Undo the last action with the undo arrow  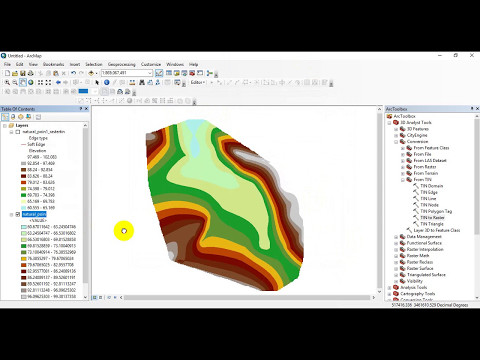coord(73,73)
